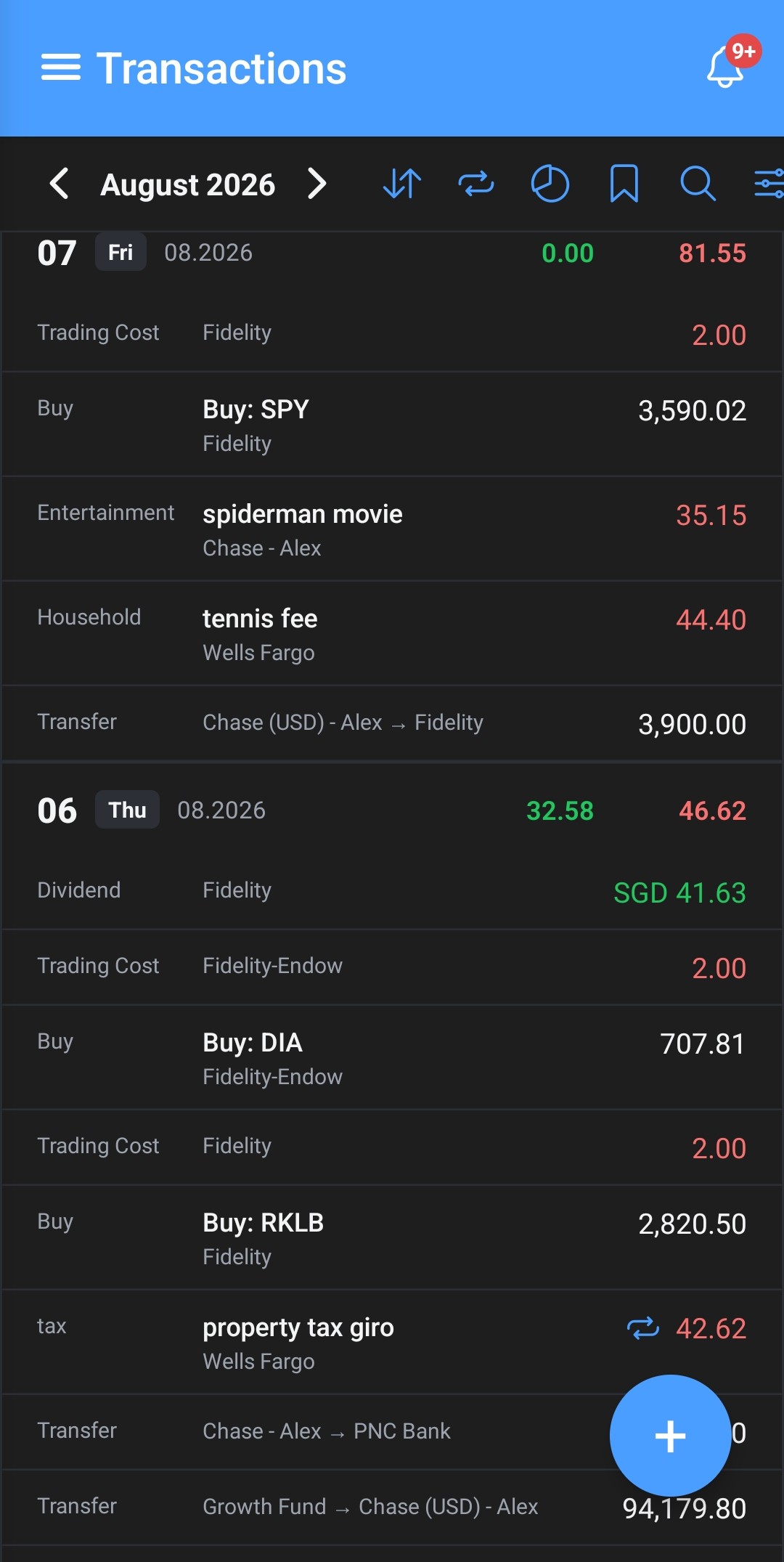Open Trading Cost 2.00 entry above Buy: SPY
784x1562 pixels.
click(x=392, y=333)
